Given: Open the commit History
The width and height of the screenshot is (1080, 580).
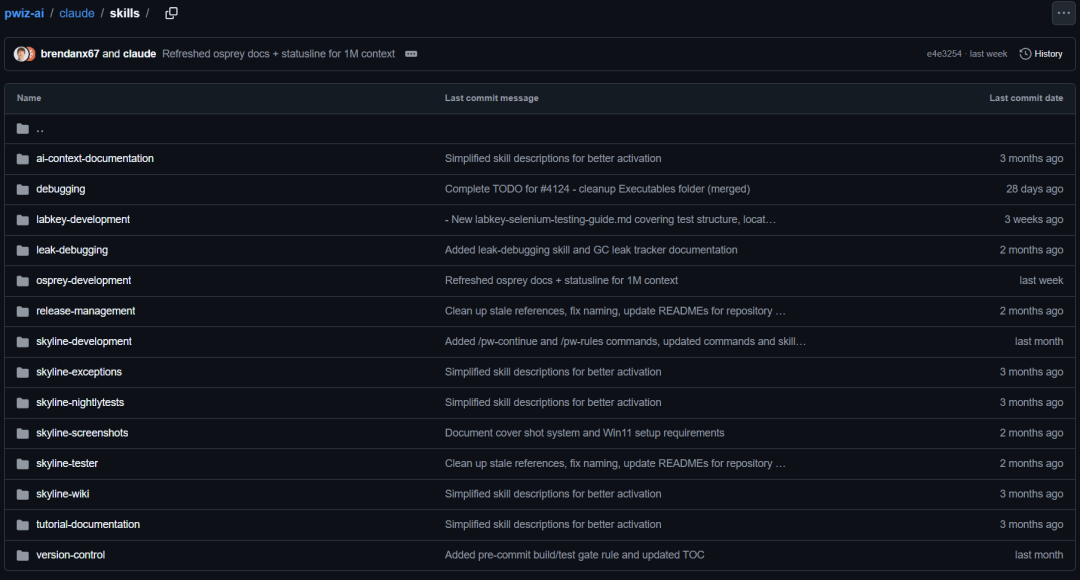Looking at the screenshot, I should pos(1041,54).
